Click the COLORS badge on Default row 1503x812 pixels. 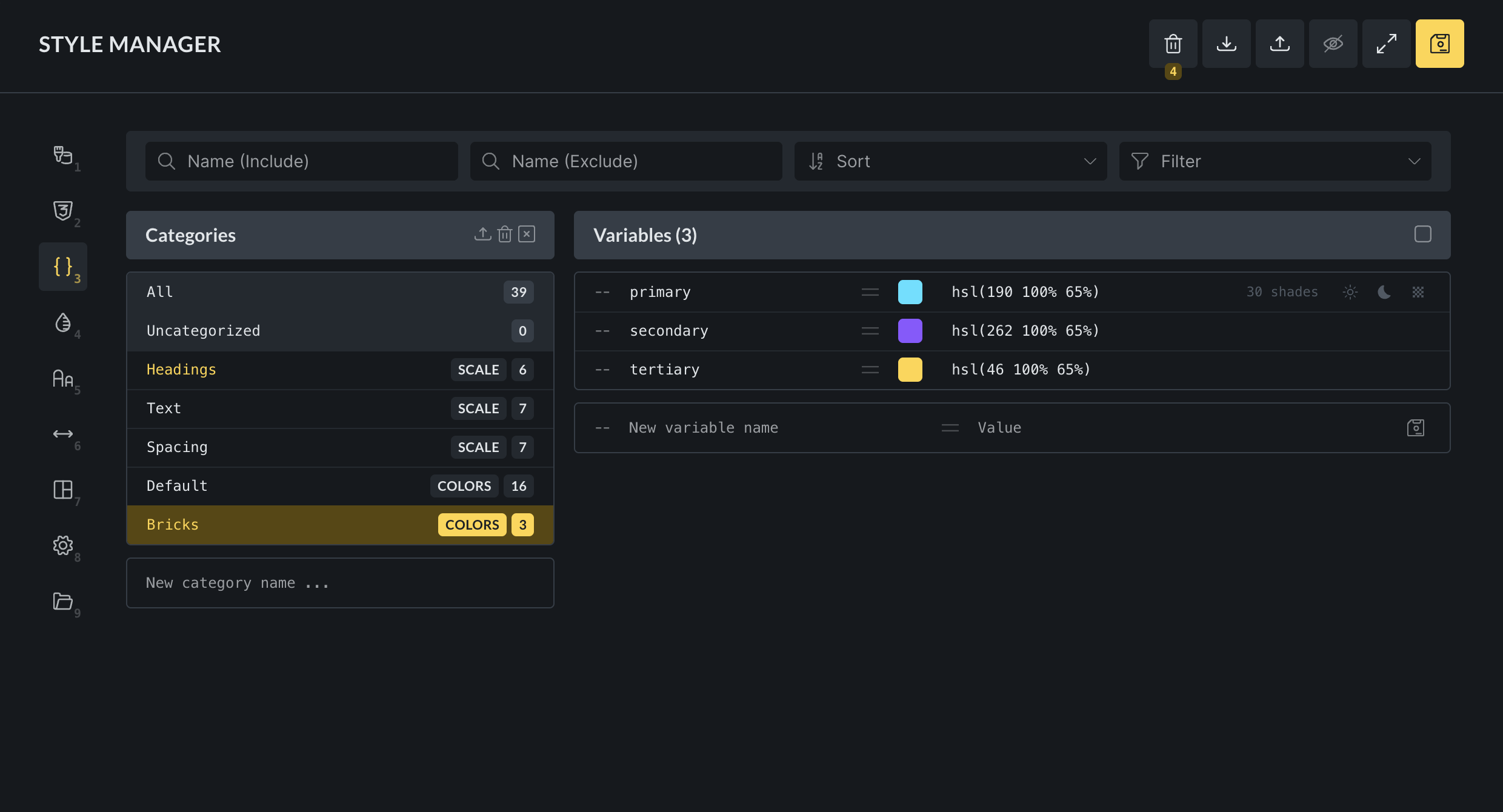point(464,486)
